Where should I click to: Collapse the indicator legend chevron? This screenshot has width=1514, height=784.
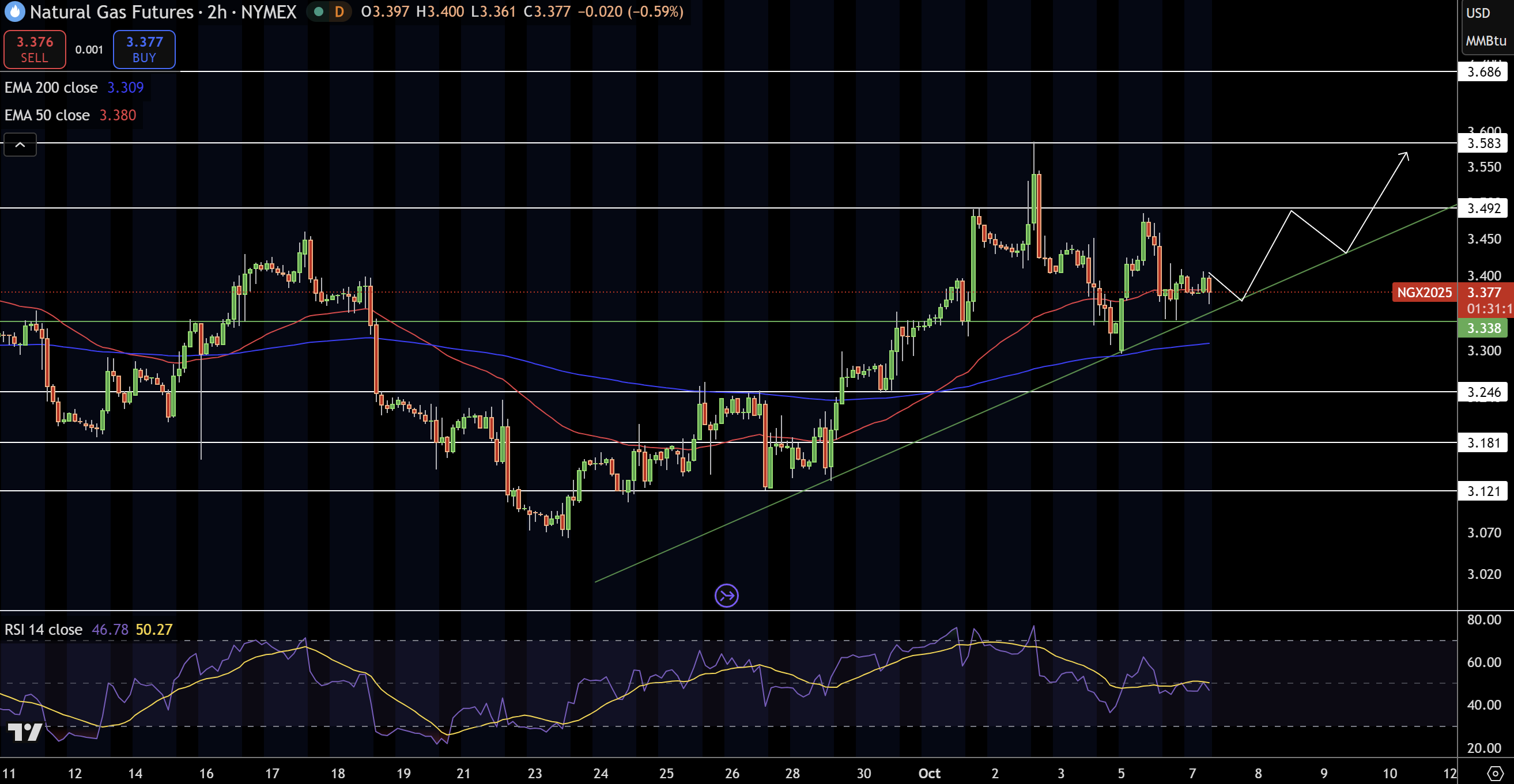pyautogui.click(x=20, y=145)
